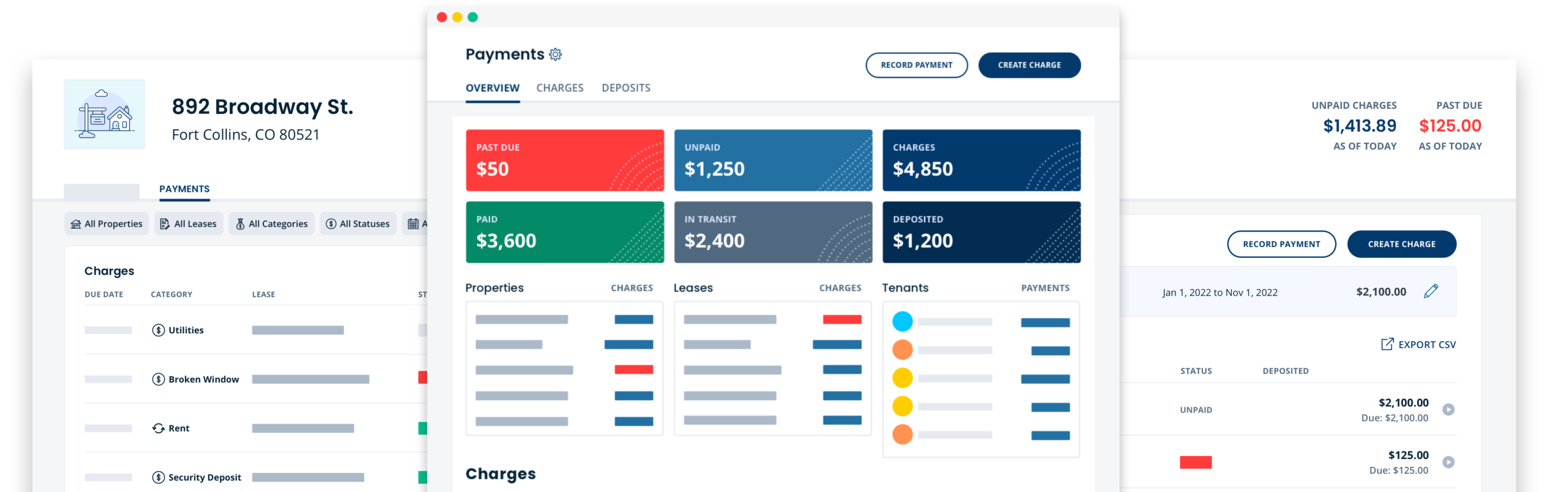The width and height of the screenshot is (1568, 492).
Task: Click the Rent recurring arrows icon
Action: point(159,428)
